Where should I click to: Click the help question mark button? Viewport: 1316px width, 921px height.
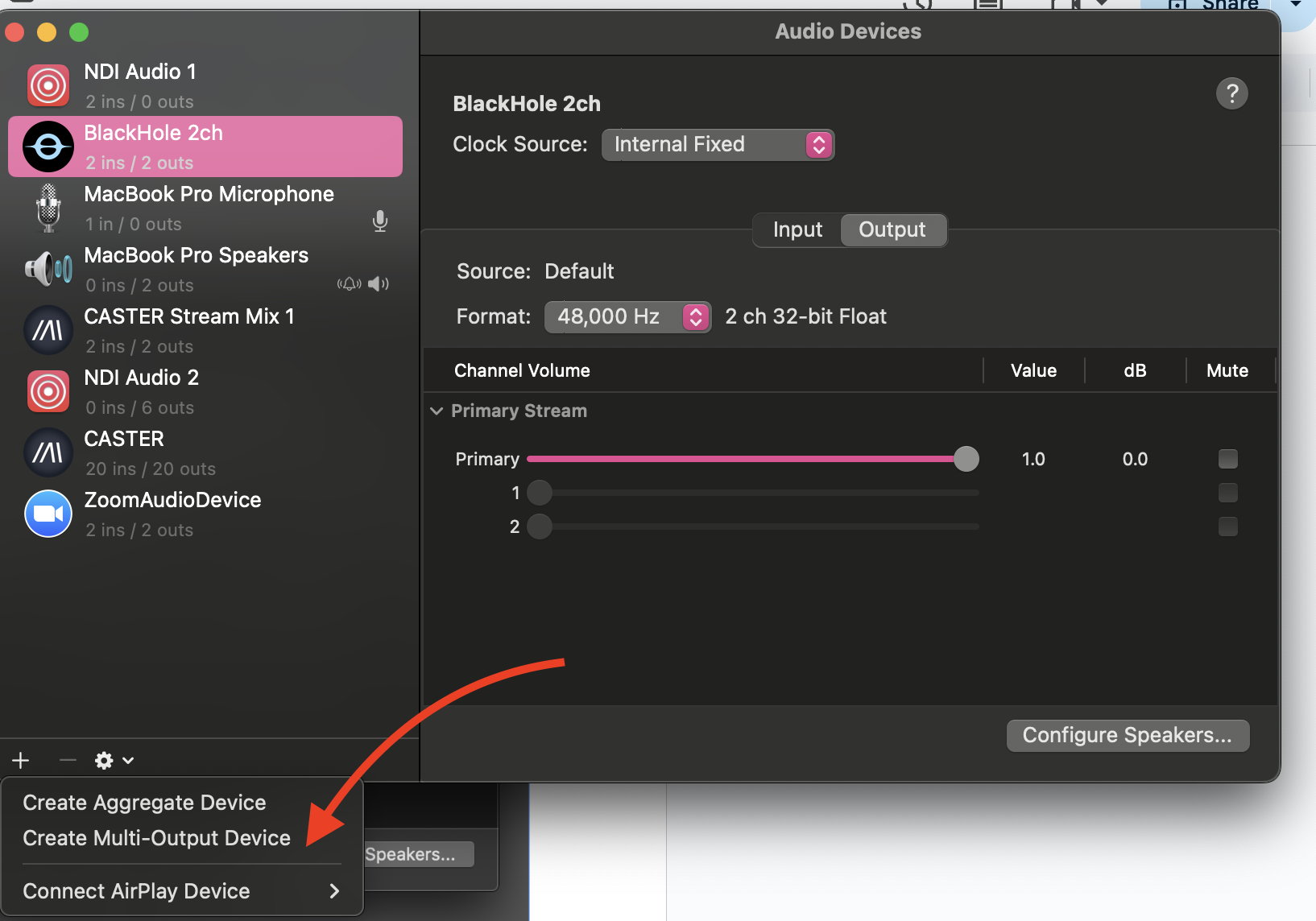click(x=1231, y=93)
